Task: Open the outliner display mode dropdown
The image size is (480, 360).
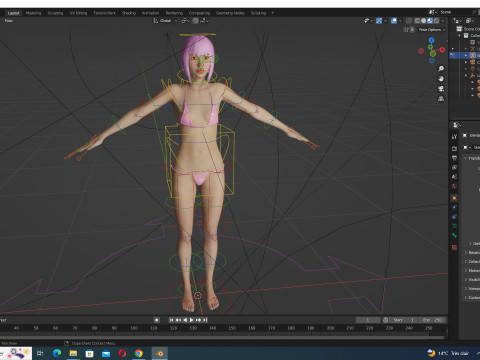Action: 458,21
